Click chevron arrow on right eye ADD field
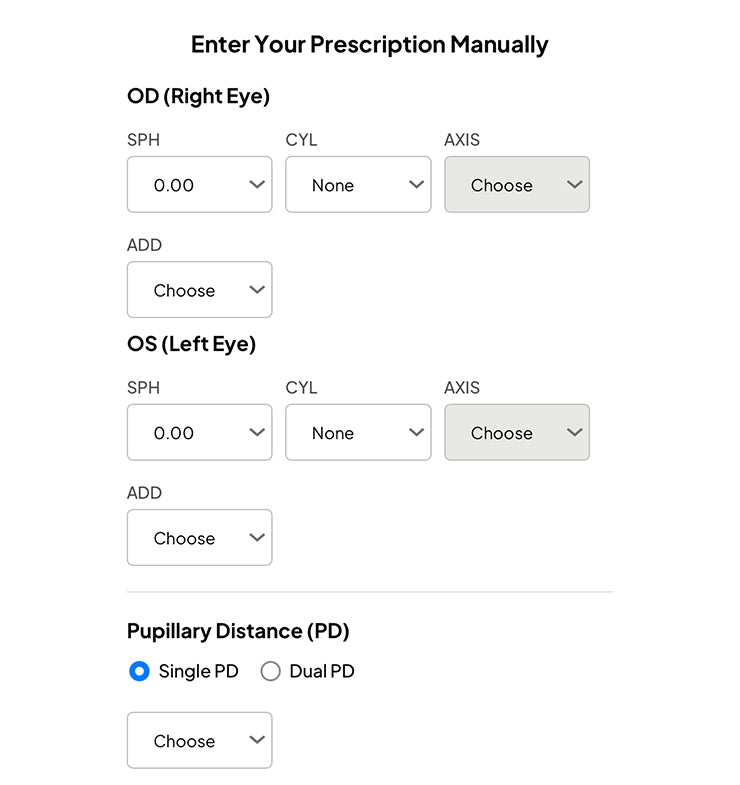 (x=257, y=290)
